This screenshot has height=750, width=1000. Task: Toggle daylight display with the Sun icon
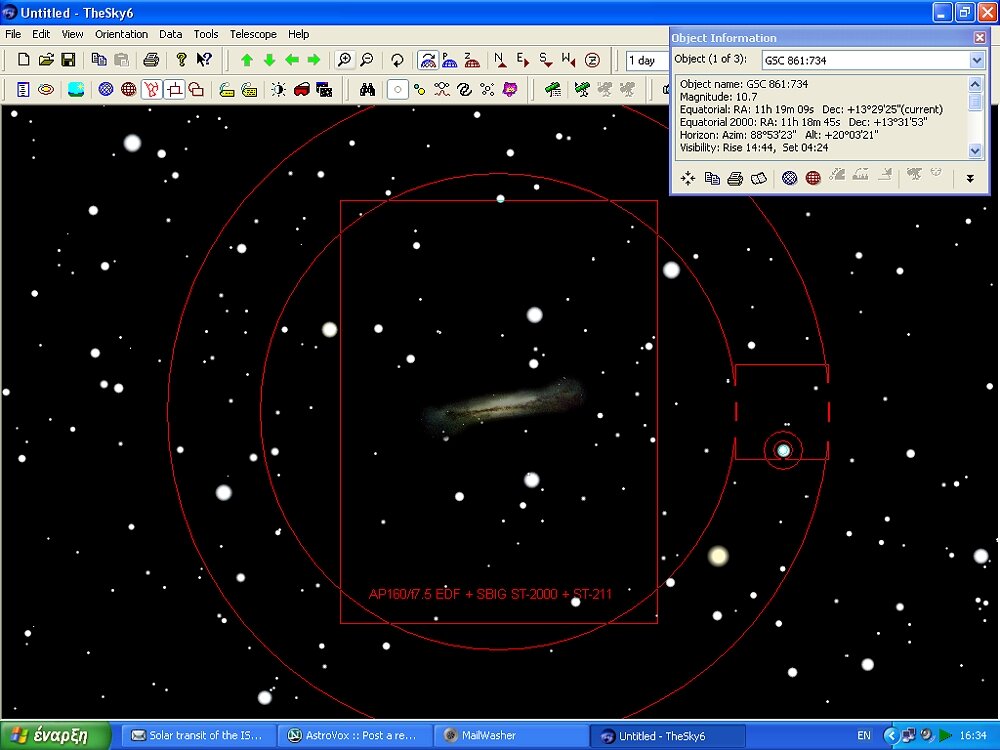pyautogui.click(x=278, y=89)
